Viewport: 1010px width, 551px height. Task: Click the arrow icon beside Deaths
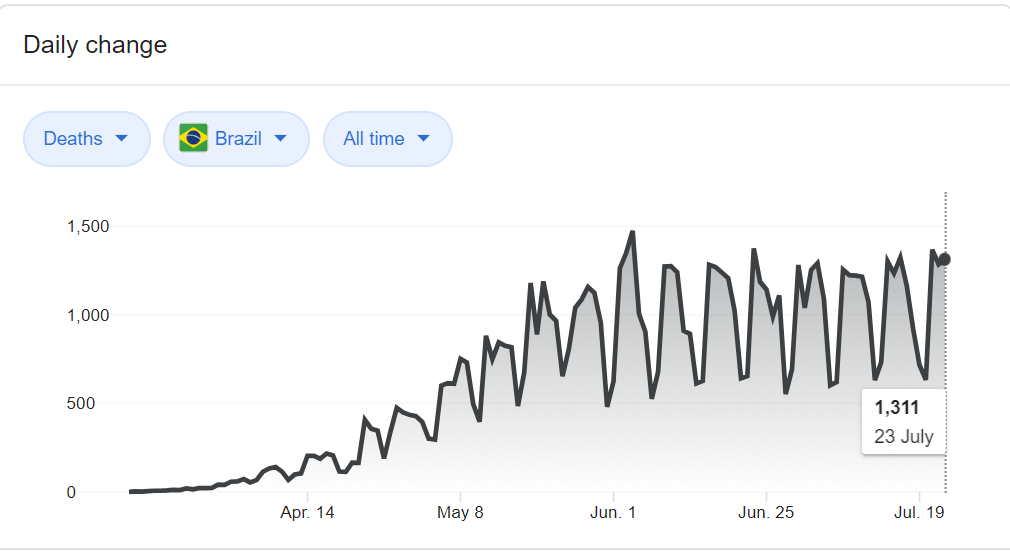(x=122, y=139)
